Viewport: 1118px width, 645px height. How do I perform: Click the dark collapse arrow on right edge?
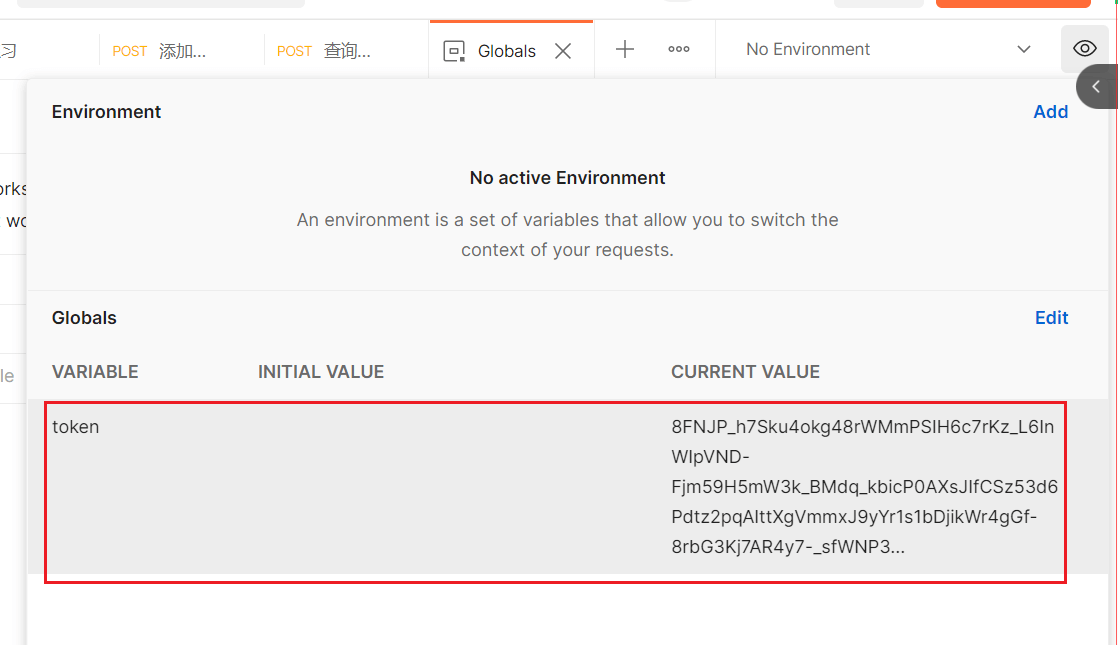[1096, 87]
